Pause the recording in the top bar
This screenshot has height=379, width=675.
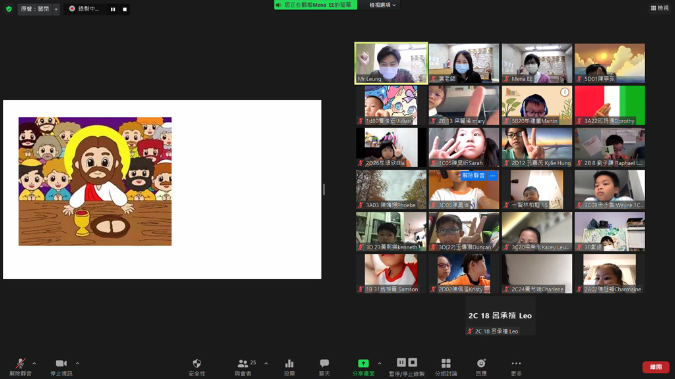(113, 9)
